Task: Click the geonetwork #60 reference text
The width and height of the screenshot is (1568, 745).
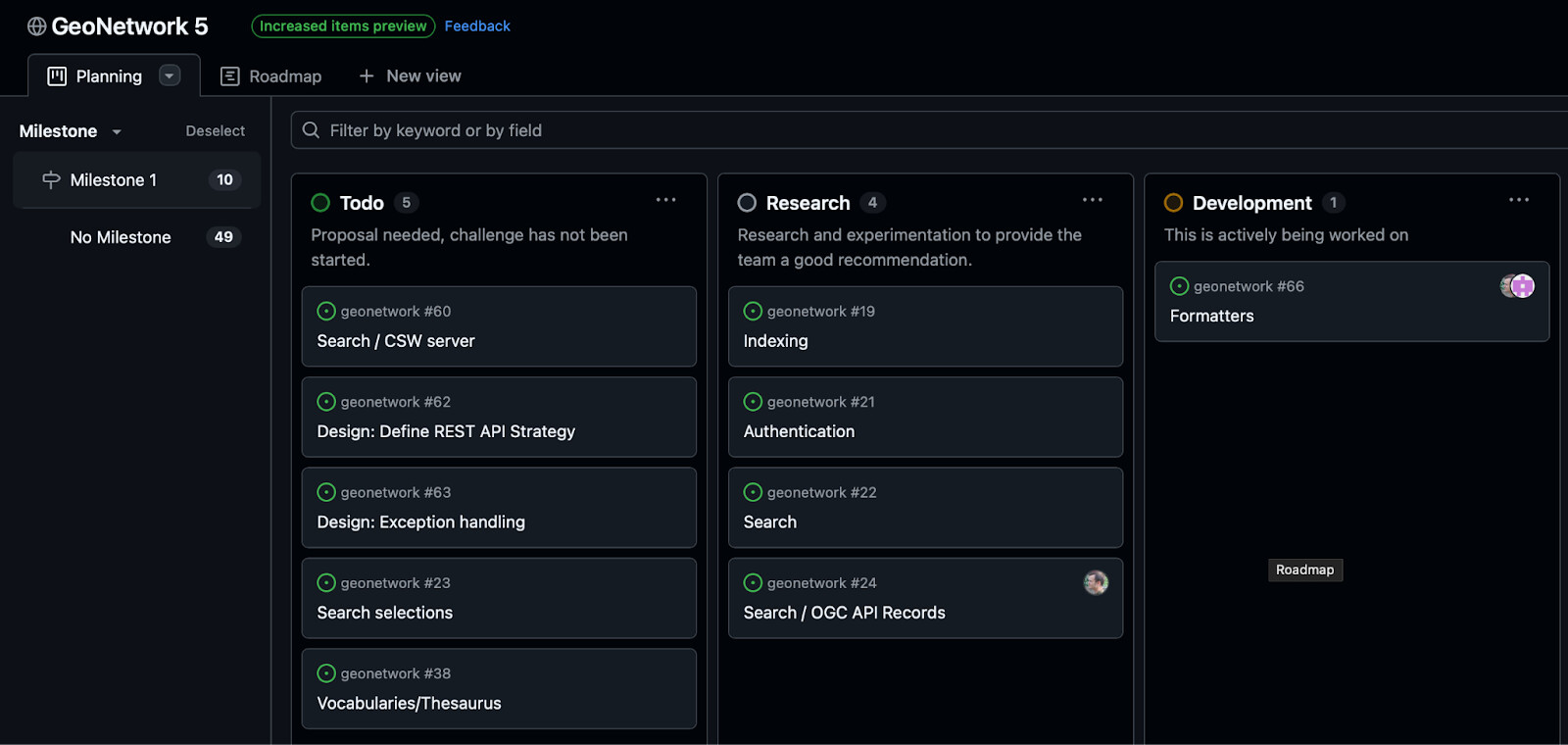Action: tap(396, 312)
